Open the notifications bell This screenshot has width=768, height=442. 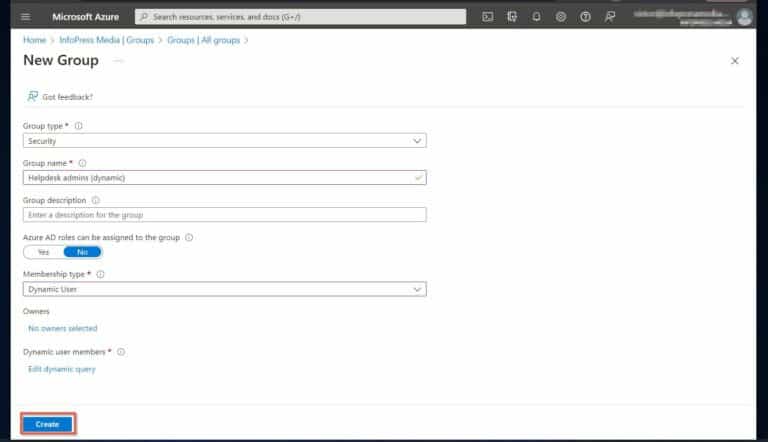(x=536, y=17)
